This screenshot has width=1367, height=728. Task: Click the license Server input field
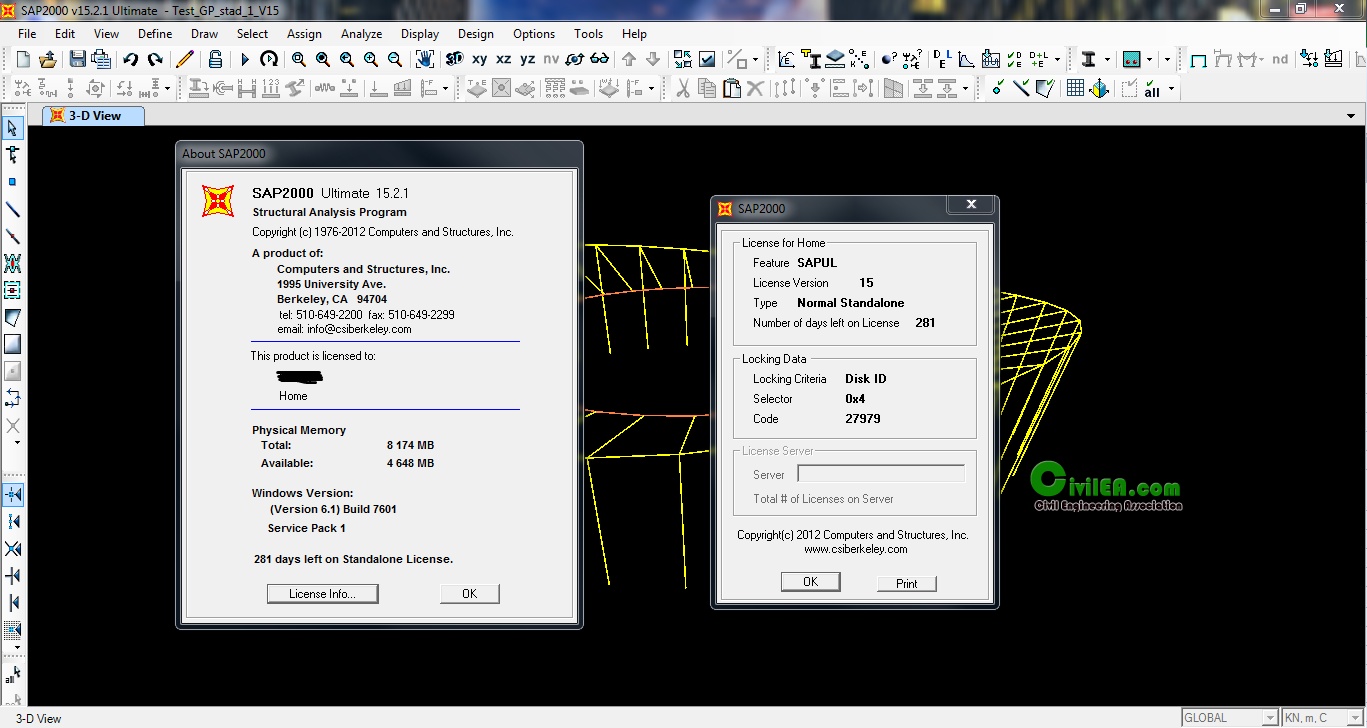coord(881,474)
